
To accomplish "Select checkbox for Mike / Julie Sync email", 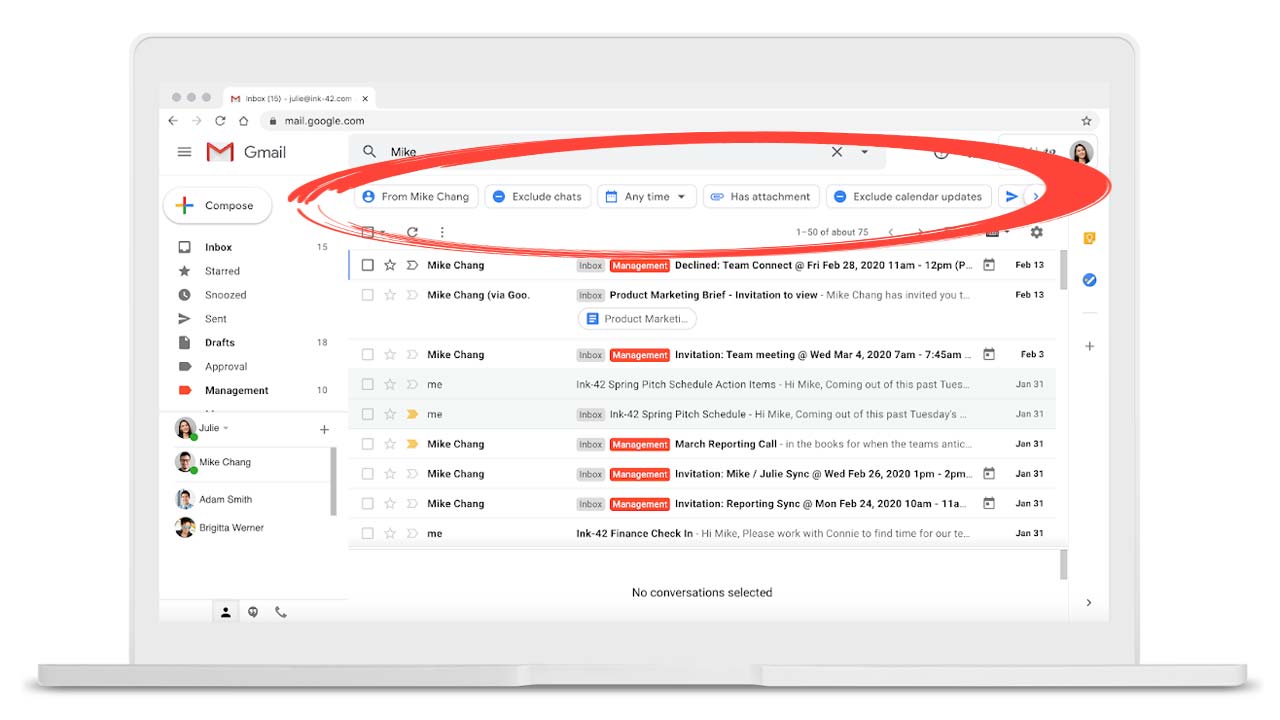I will pos(368,474).
